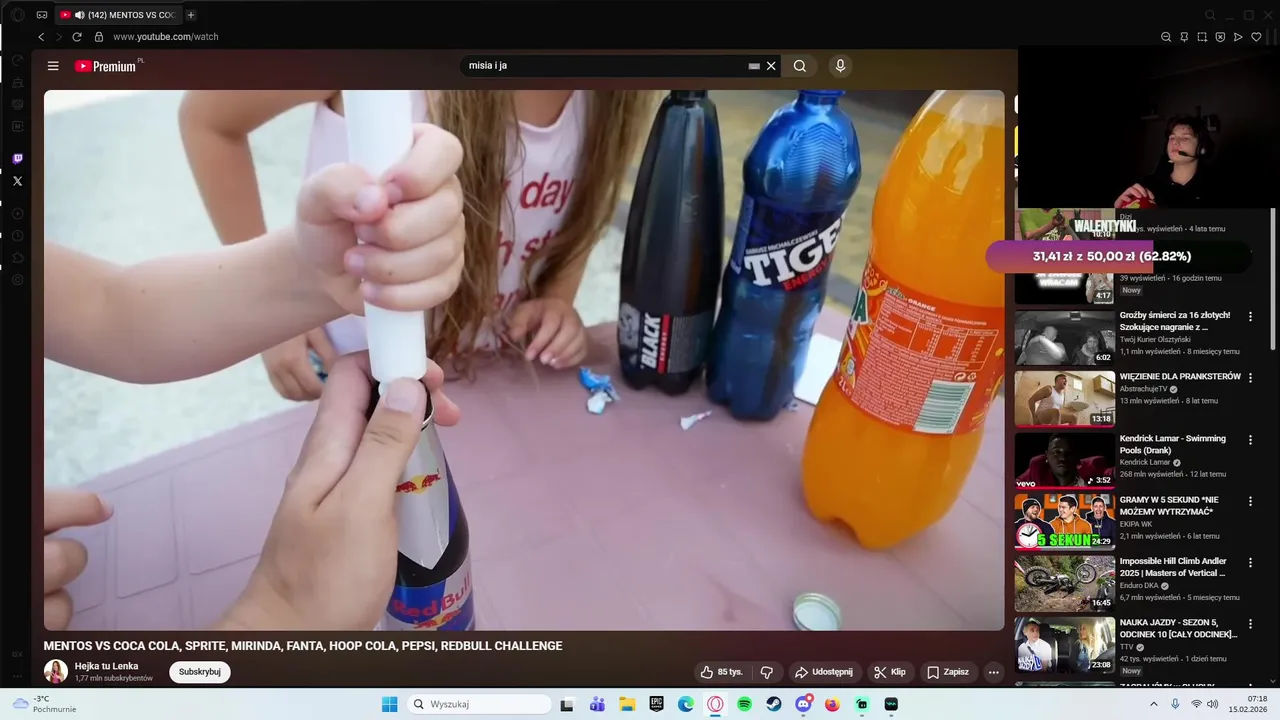The width and height of the screenshot is (1280, 720).
Task: Open Opera menu logo button
Action: pos(17,15)
